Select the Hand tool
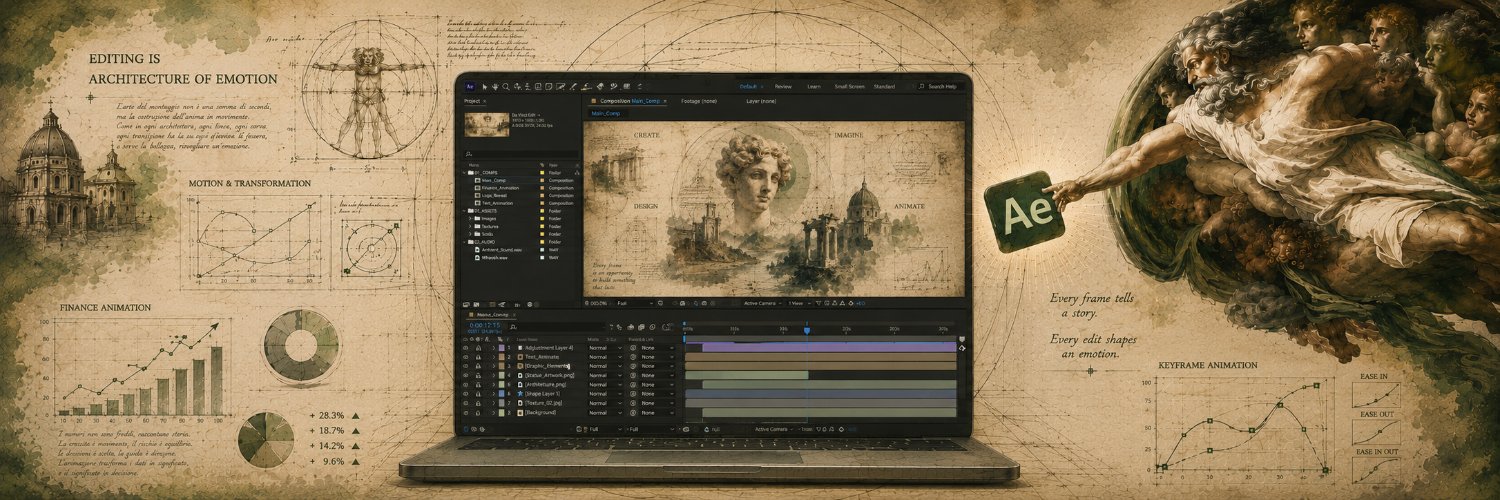1500x500 pixels. [x=495, y=87]
